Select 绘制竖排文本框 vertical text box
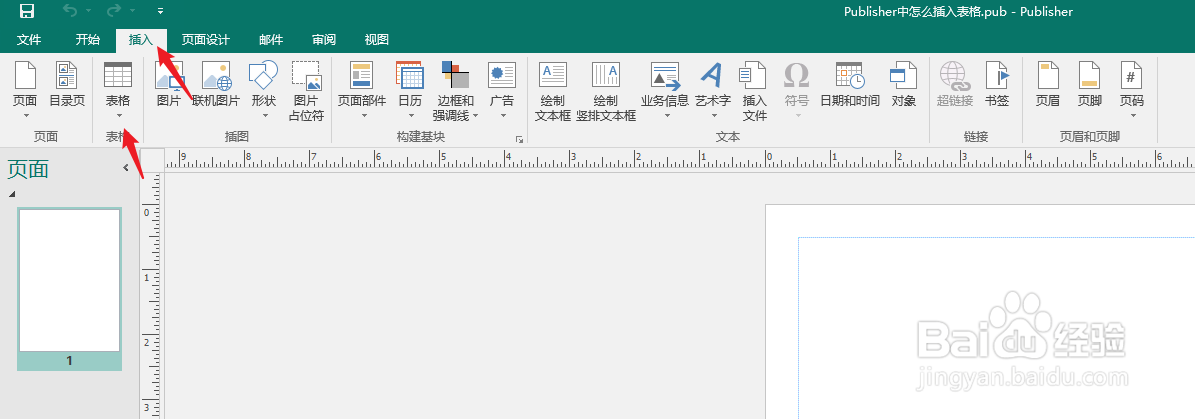1195x419 pixels. click(606, 91)
